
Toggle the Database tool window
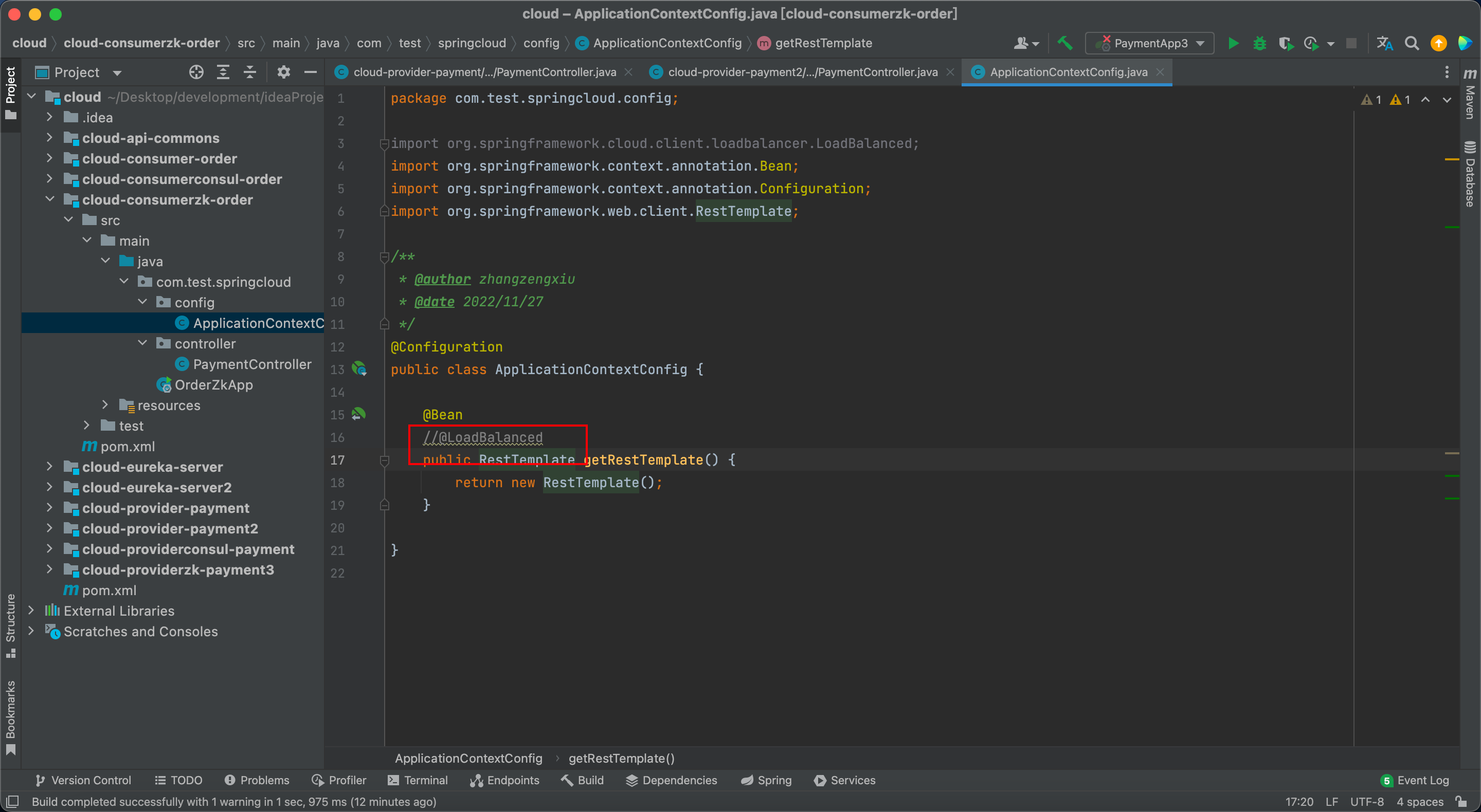point(1470,174)
